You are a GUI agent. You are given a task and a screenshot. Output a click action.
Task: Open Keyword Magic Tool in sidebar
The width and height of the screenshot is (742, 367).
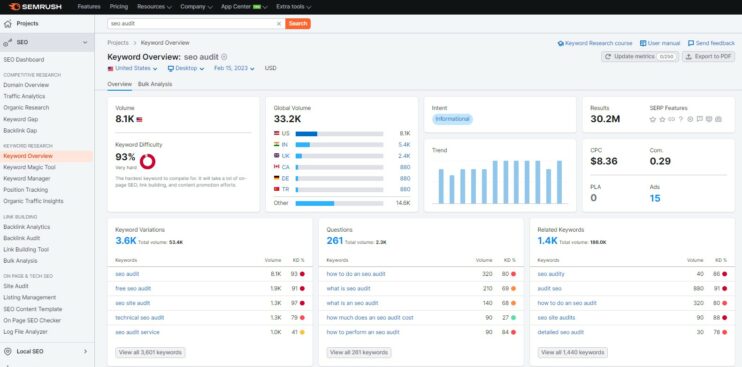tap(29, 167)
